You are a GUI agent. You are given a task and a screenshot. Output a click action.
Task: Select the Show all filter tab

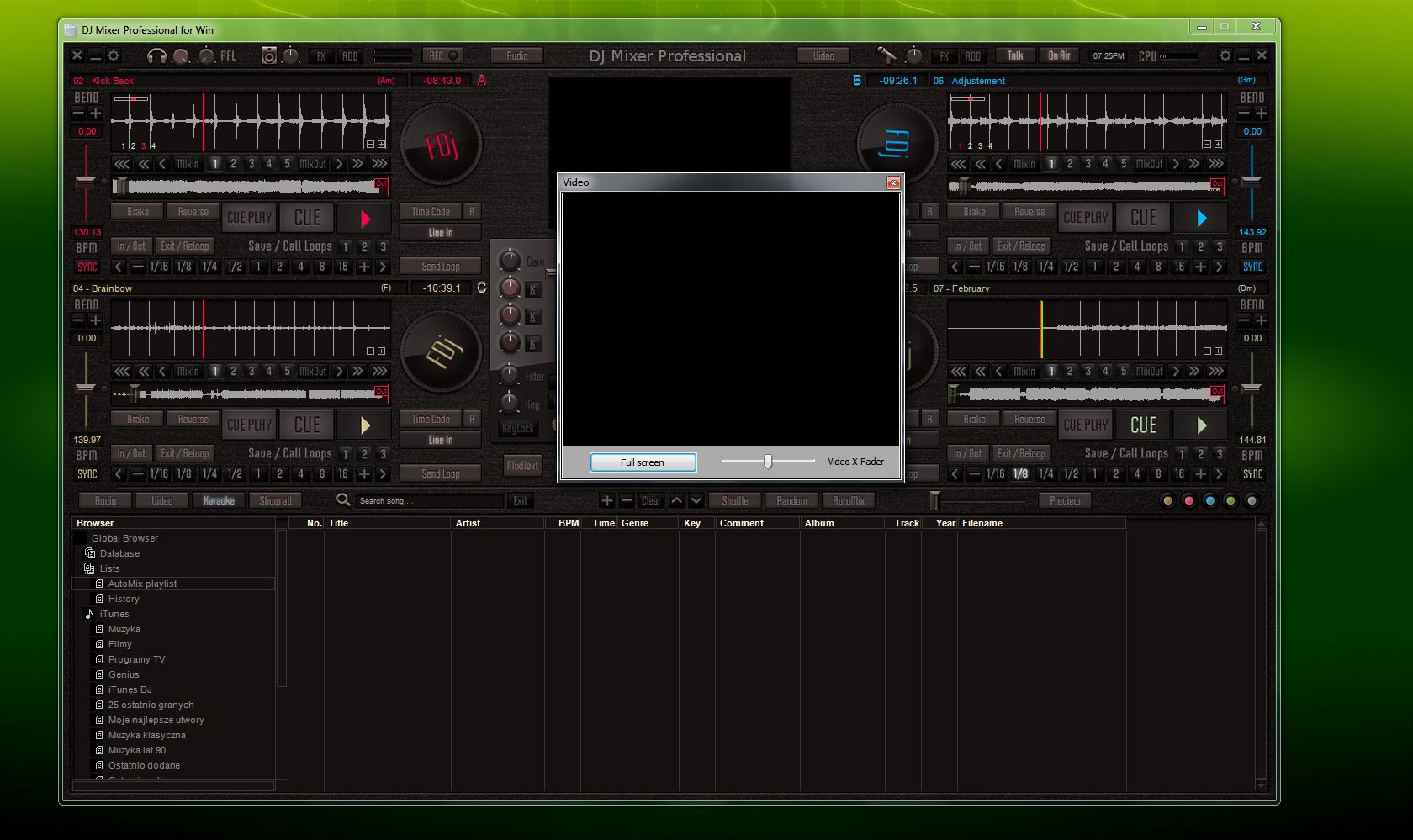click(x=275, y=500)
